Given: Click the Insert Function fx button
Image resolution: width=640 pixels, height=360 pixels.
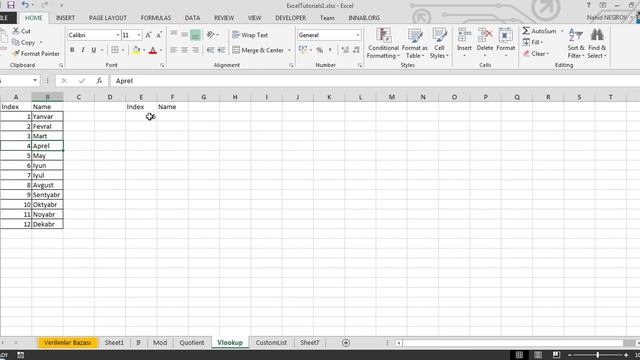Looking at the screenshot, I should pyautogui.click(x=99, y=81).
